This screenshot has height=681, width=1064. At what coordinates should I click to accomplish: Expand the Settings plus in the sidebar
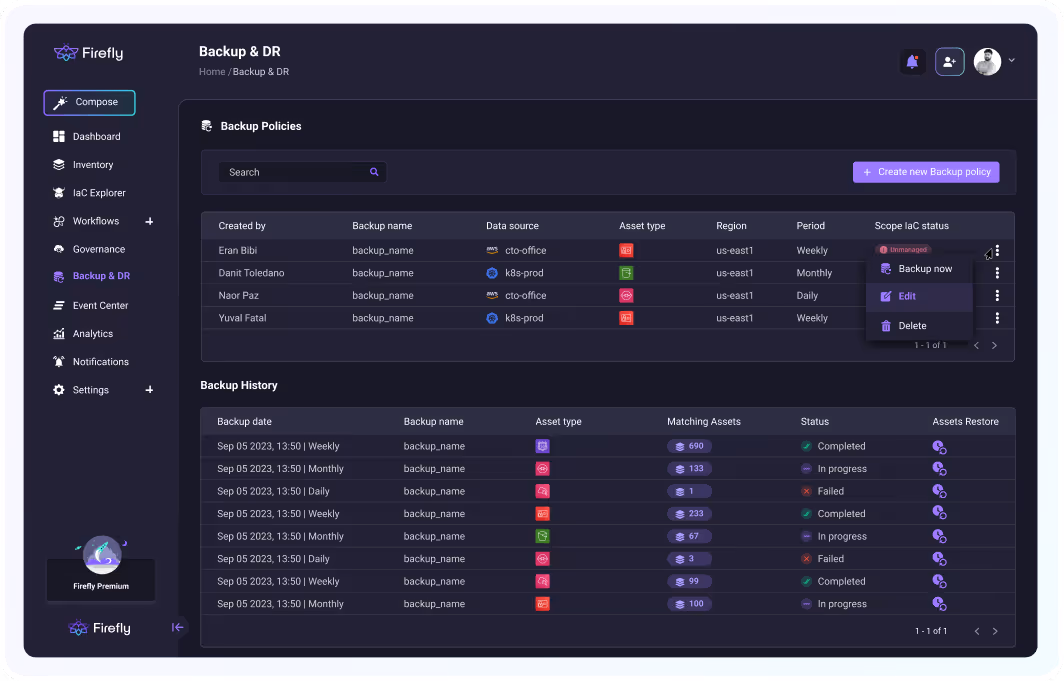tap(149, 390)
